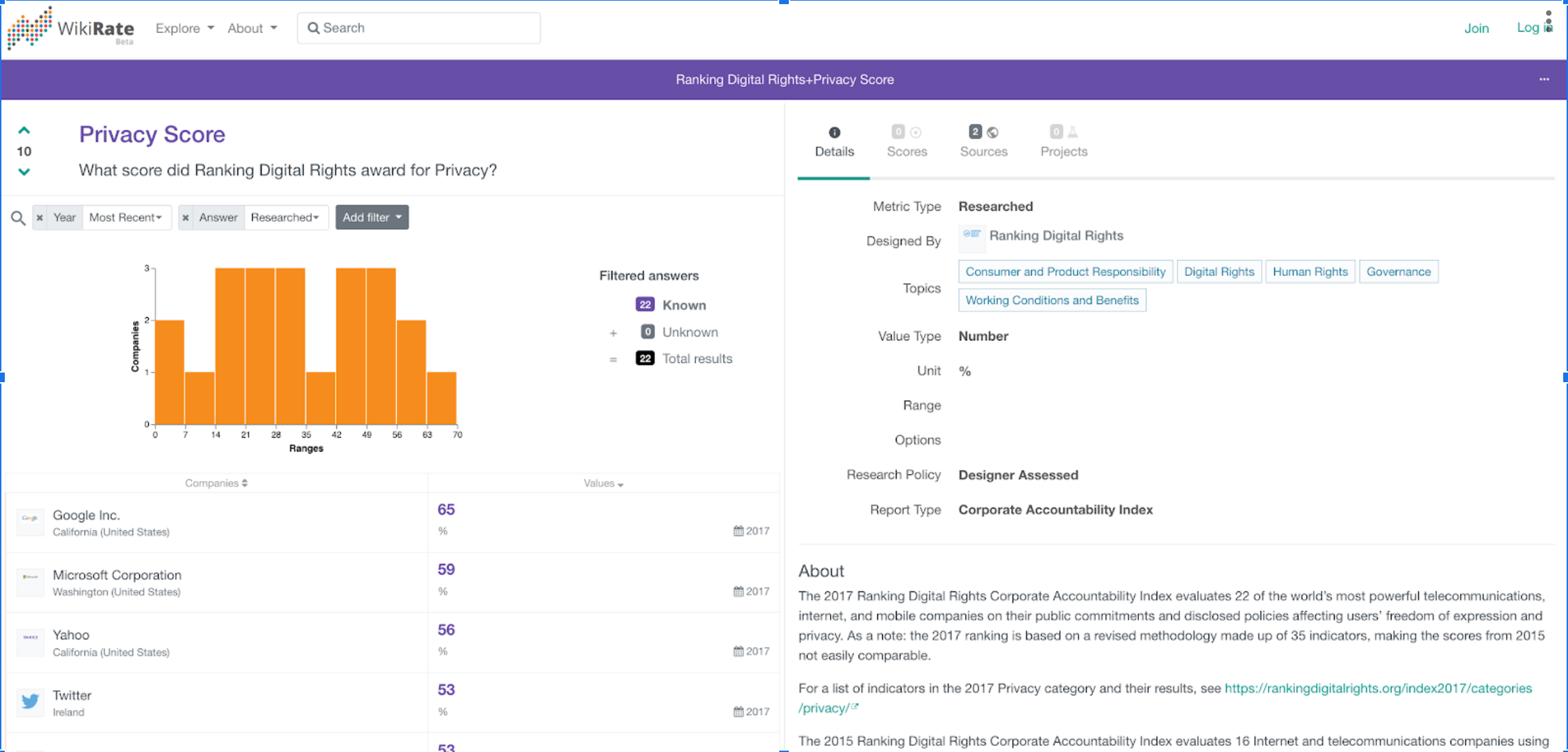The image size is (1568, 752).
Task: Remove the Answer filter
Action: (185, 218)
